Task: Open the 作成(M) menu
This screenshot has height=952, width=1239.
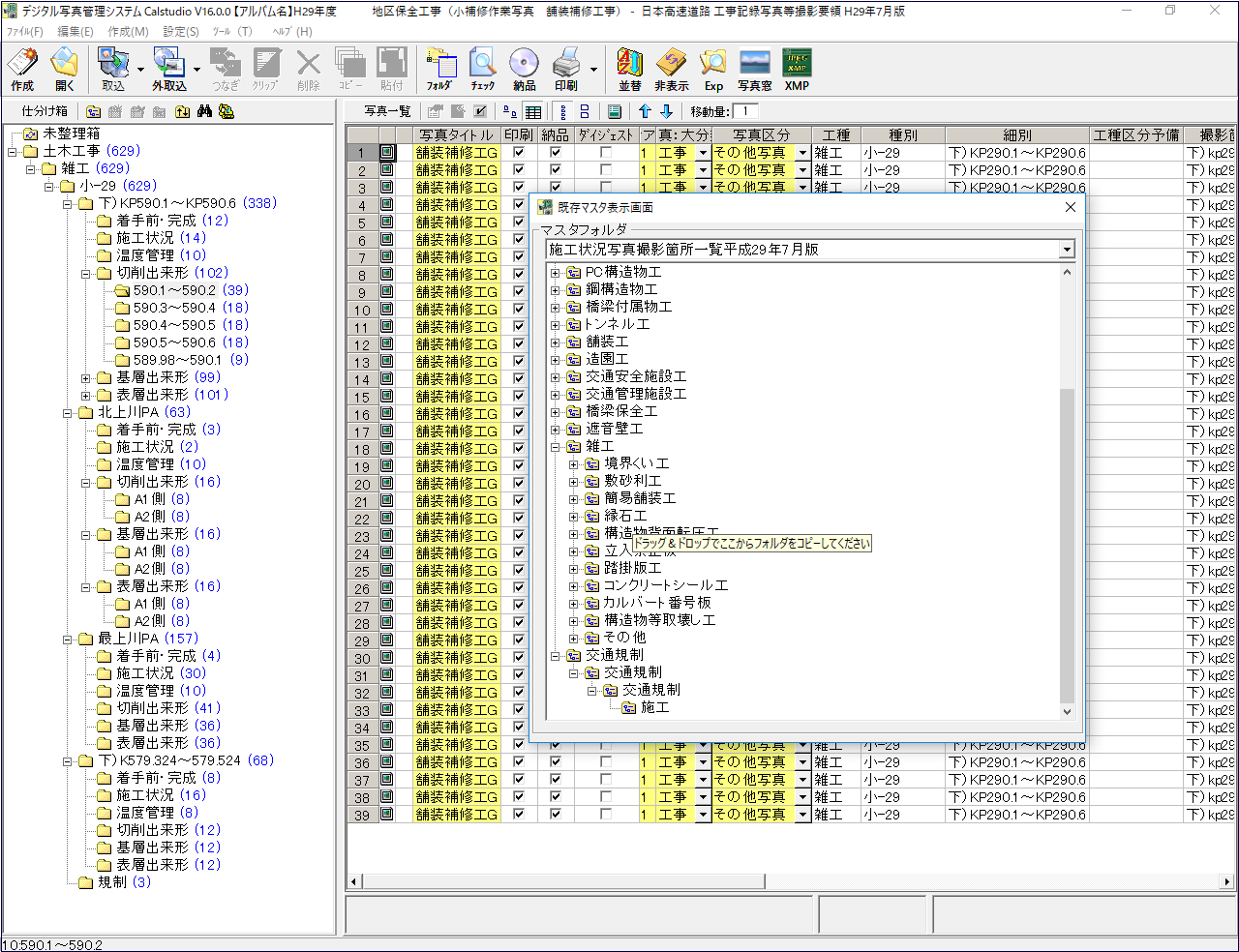Action: (x=128, y=31)
